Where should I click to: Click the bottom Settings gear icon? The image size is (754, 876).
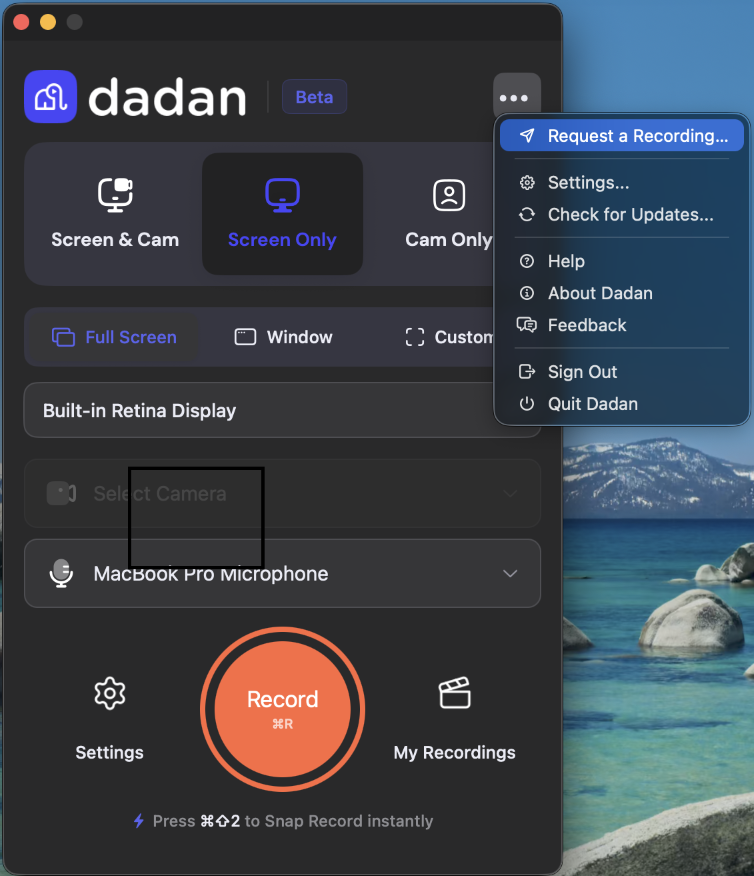click(x=109, y=693)
